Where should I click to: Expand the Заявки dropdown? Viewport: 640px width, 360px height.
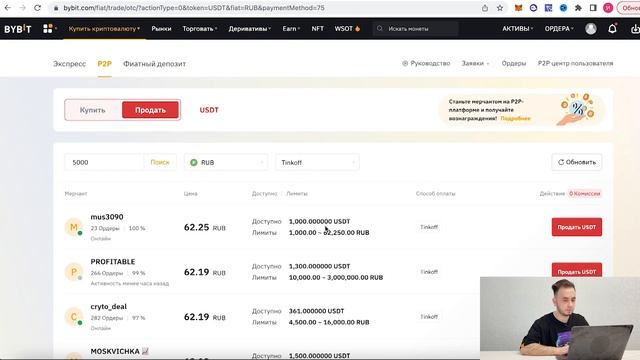pos(475,63)
